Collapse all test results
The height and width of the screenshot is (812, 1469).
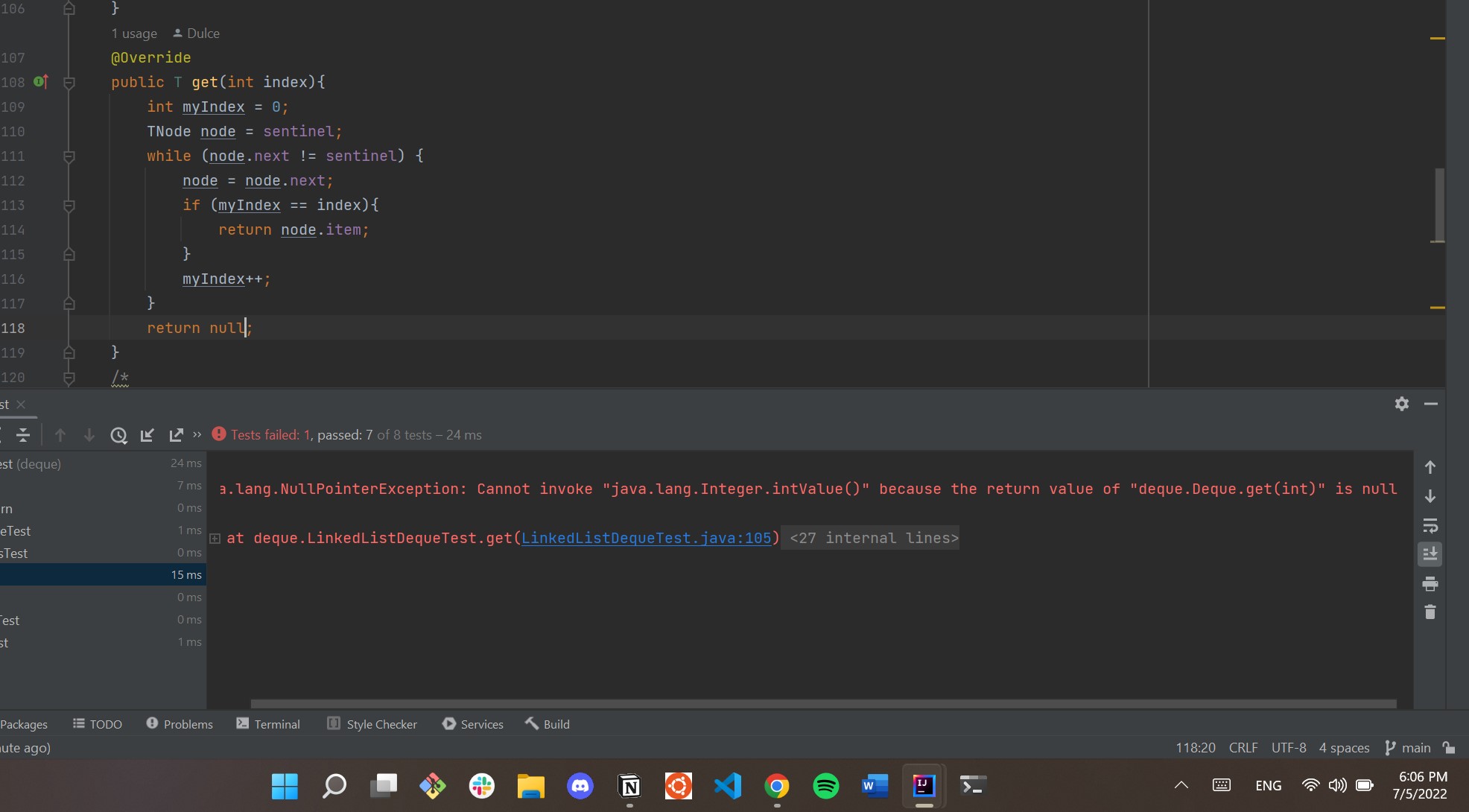[x=23, y=435]
